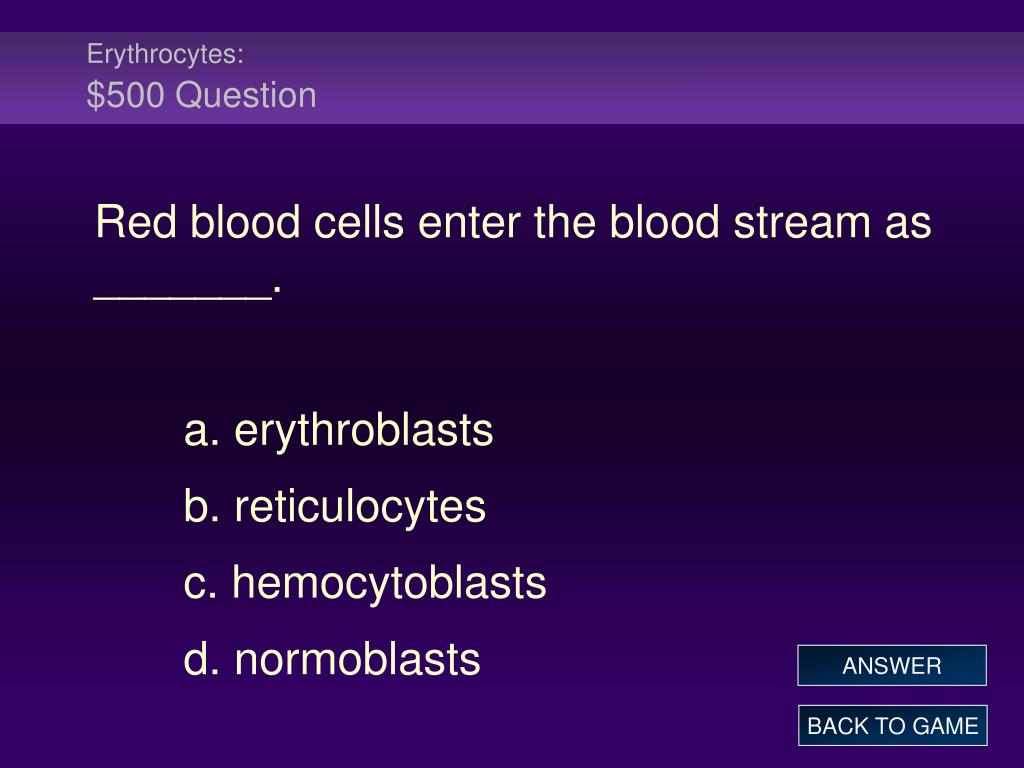The image size is (1024, 768).
Task: Click the word stream in the question
Action: coord(802,222)
